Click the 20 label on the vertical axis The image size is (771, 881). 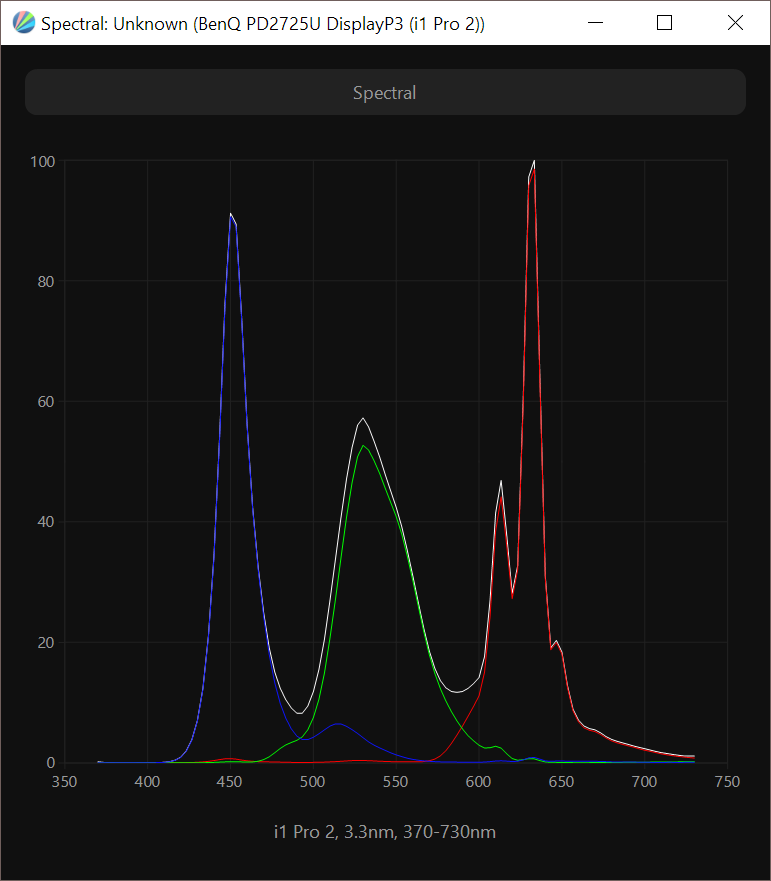pos(46,643)
